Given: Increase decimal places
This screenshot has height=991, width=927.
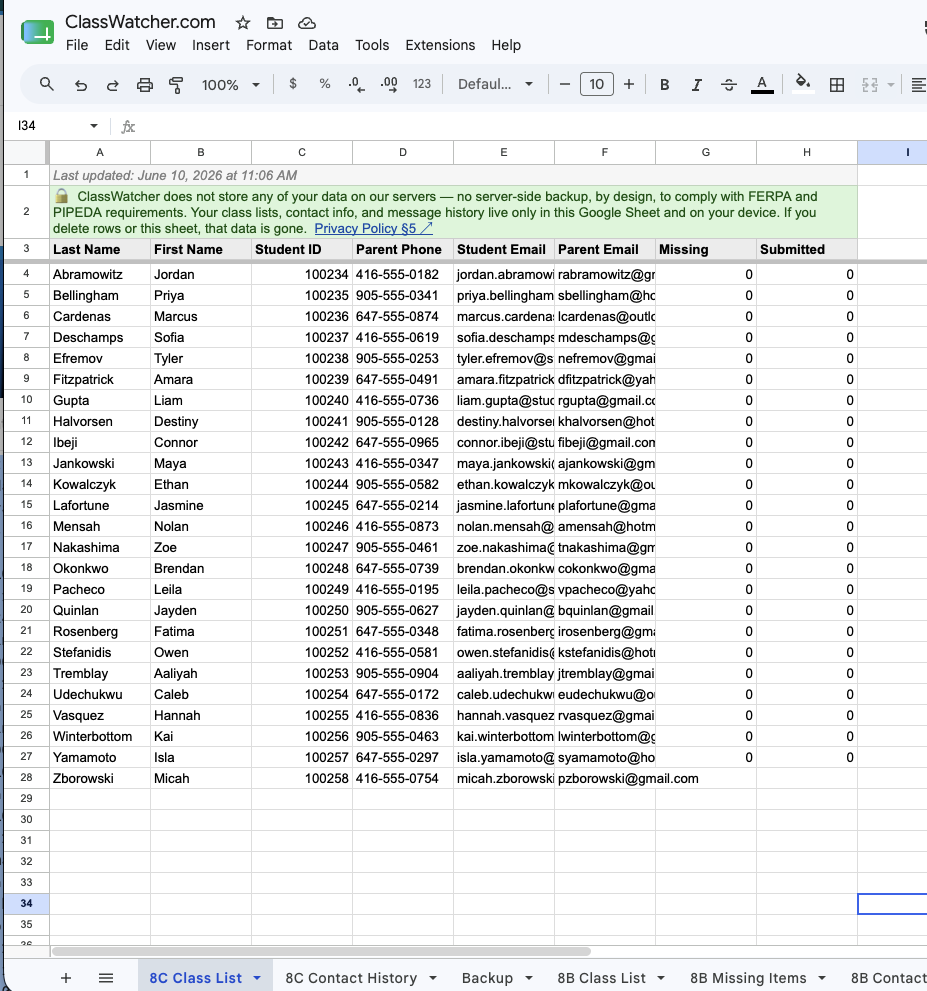Looking at the screenshot, I should (x=389, y=85).
